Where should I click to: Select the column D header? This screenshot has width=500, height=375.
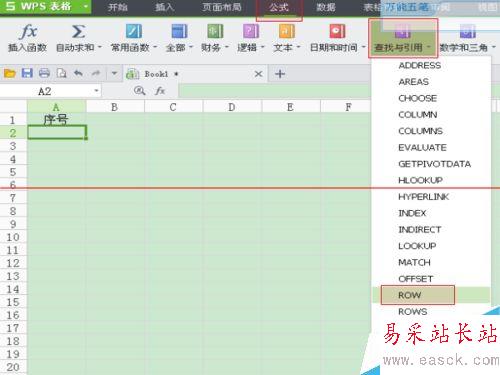pyautogui.click(x=232, y=107)
